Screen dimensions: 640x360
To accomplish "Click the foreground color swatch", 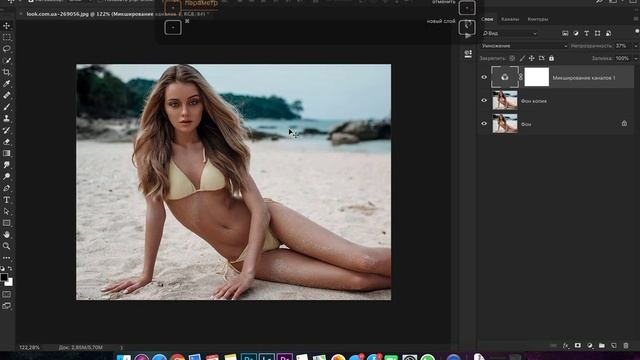I will click(x=4, y=277).
